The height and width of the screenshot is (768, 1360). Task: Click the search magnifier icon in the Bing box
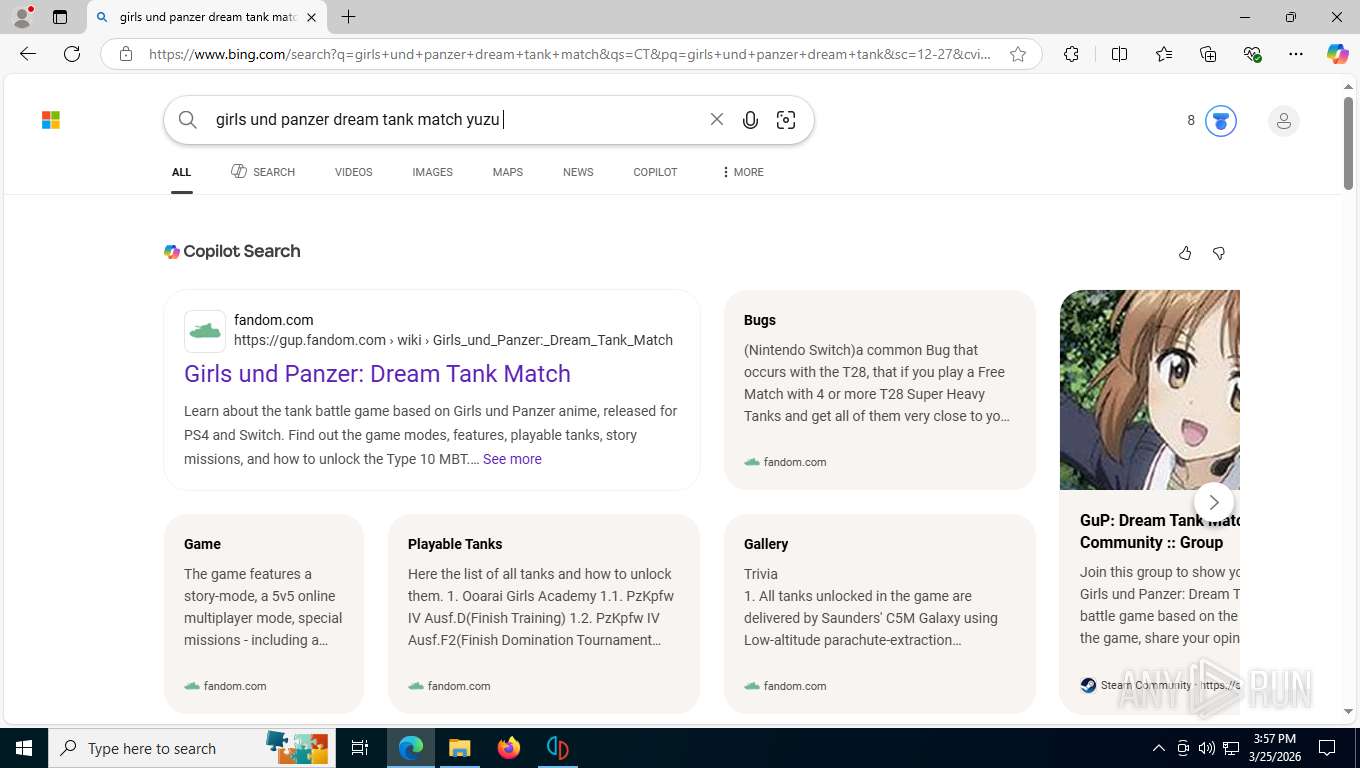tap(188, 120)
